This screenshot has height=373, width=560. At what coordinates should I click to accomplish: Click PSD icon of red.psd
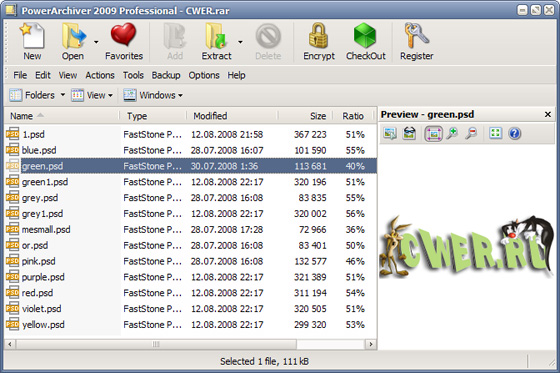pos(12,293)
